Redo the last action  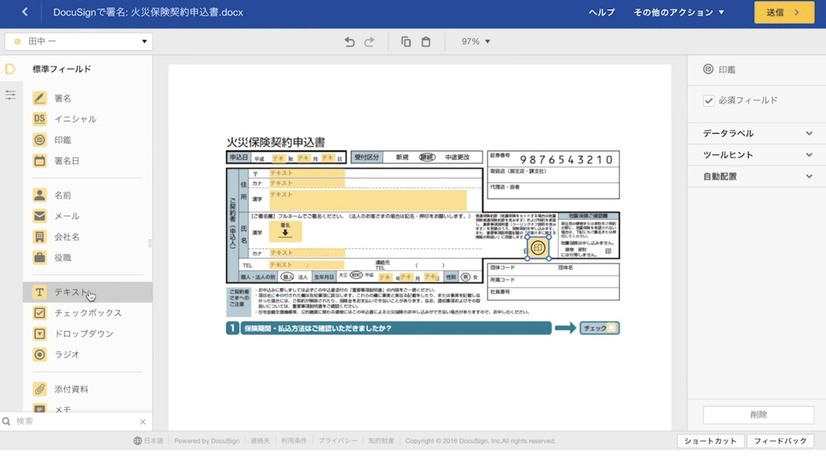click(x=369, y=42)
